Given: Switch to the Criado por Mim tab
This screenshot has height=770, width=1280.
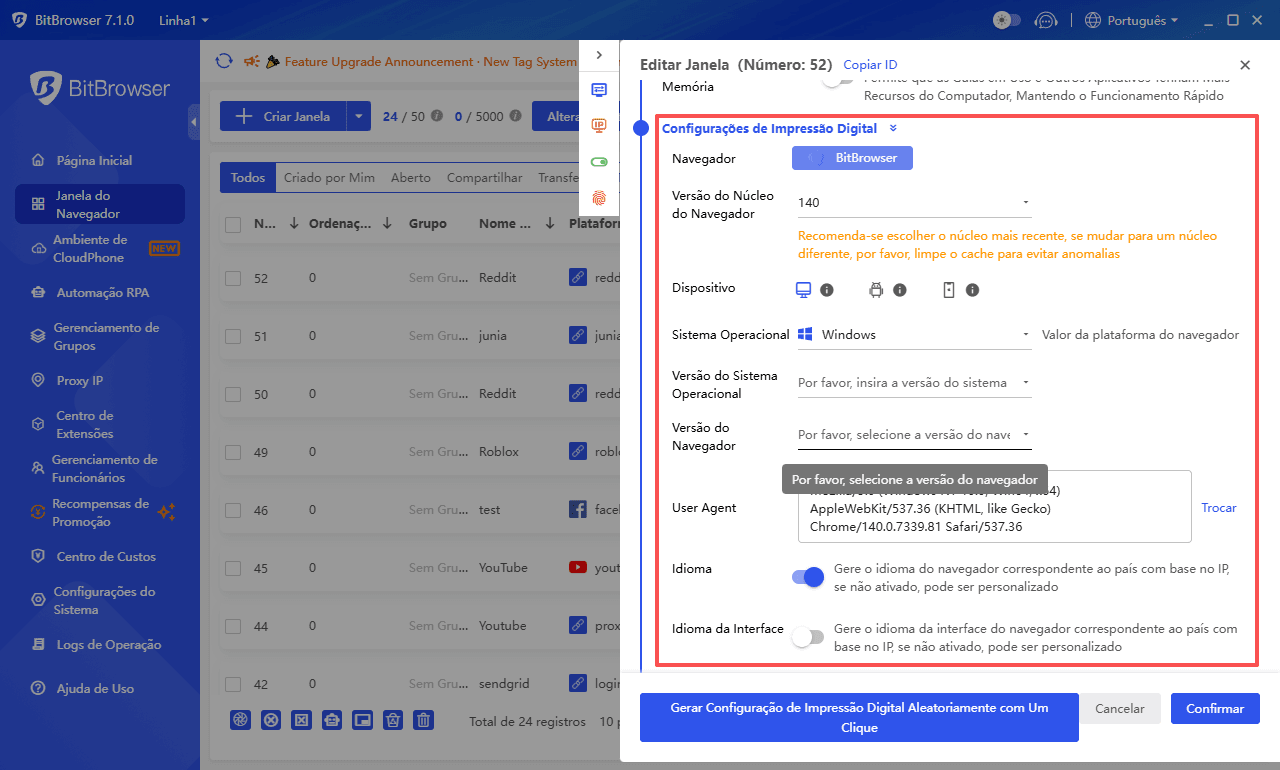Looking at the screenshot, I should [330, 177].
